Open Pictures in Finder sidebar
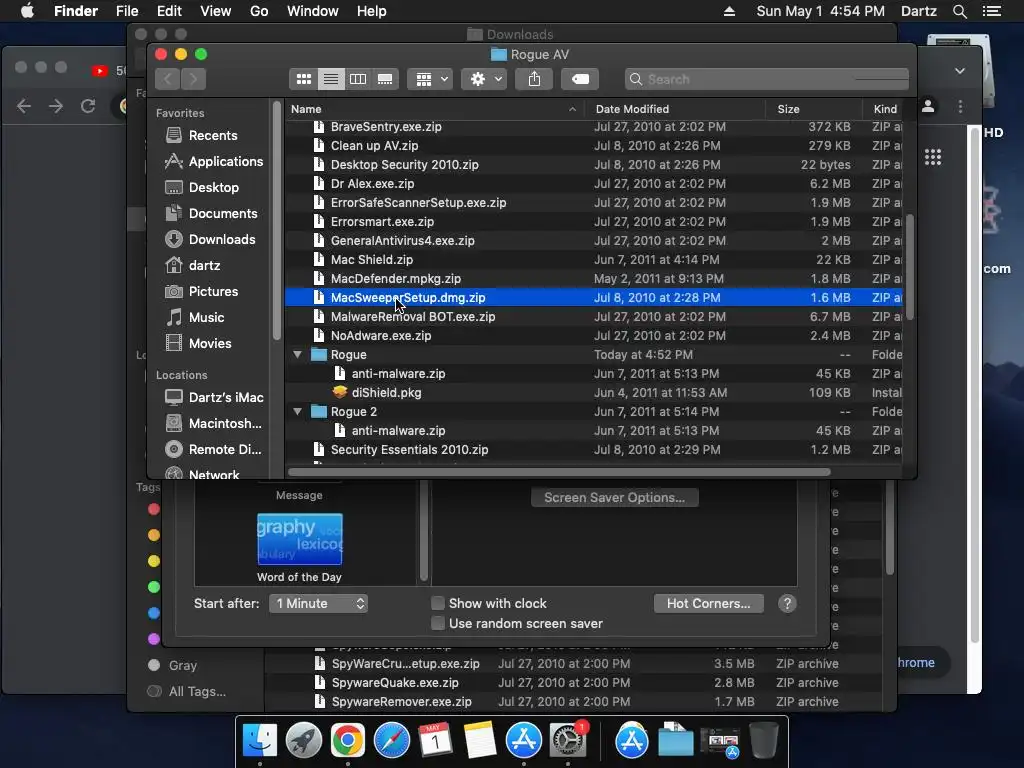 (x=201, y=291)
